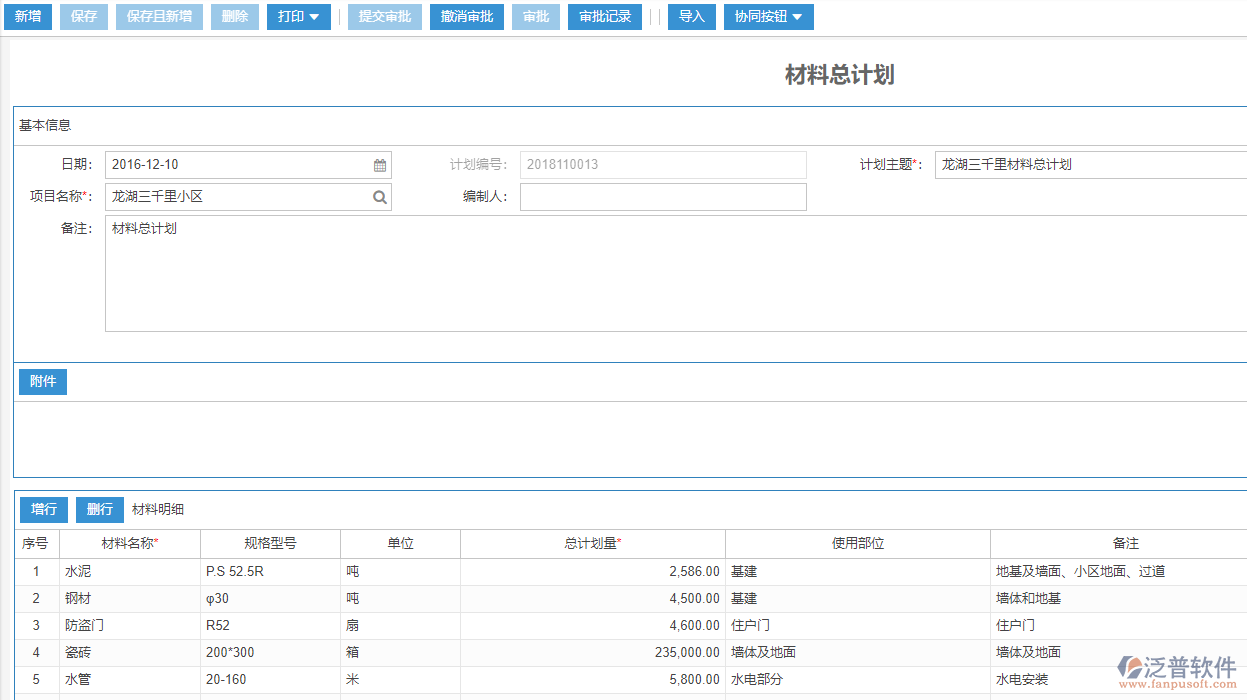Select the 审批 approve button
The height and width of the screenshot is (700, 1247).
(535, 16)
